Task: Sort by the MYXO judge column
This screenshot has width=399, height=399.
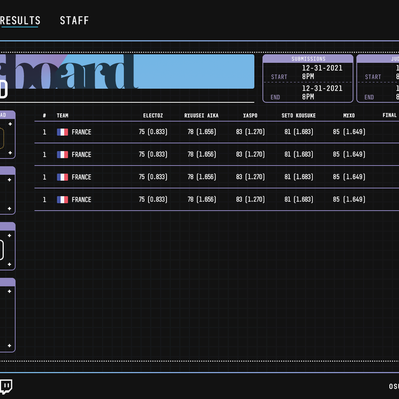Action: [x=349, y=115]
